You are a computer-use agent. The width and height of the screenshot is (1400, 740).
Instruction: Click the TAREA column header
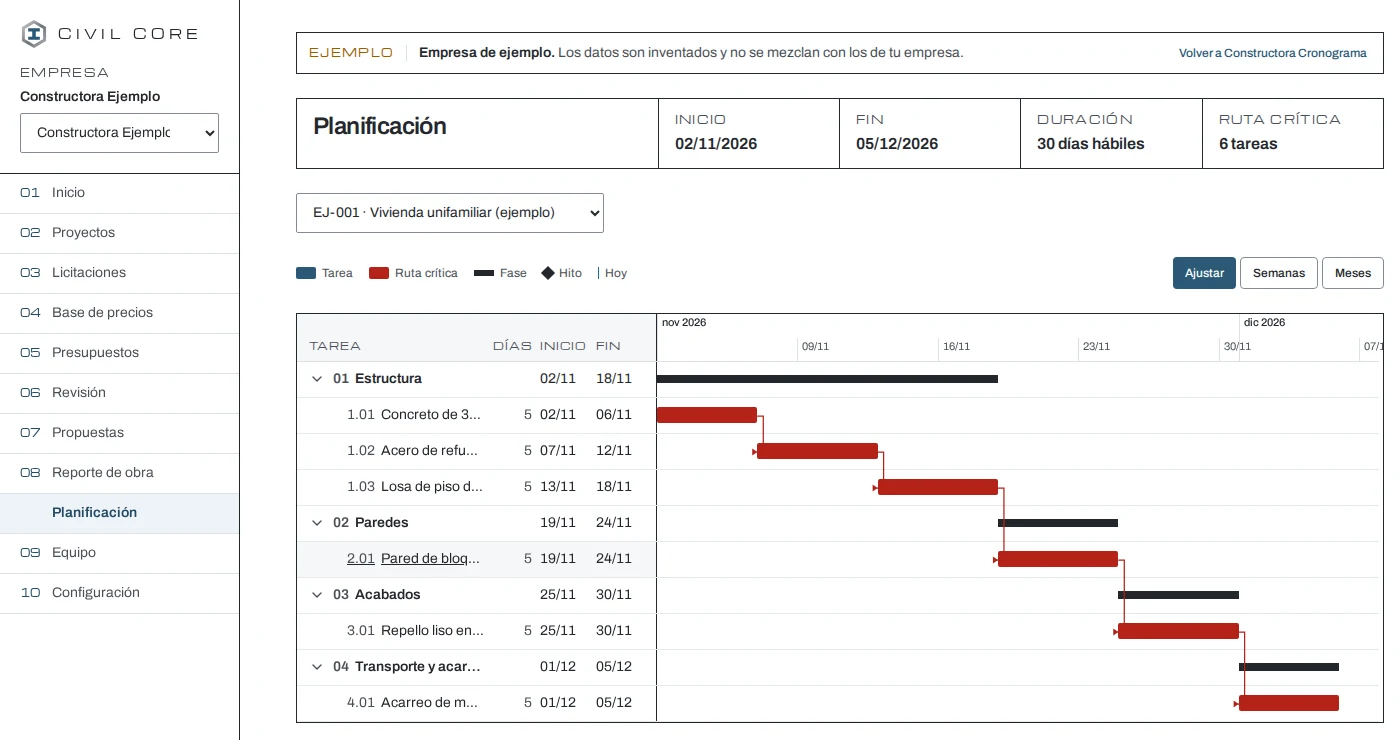(335, 346)
